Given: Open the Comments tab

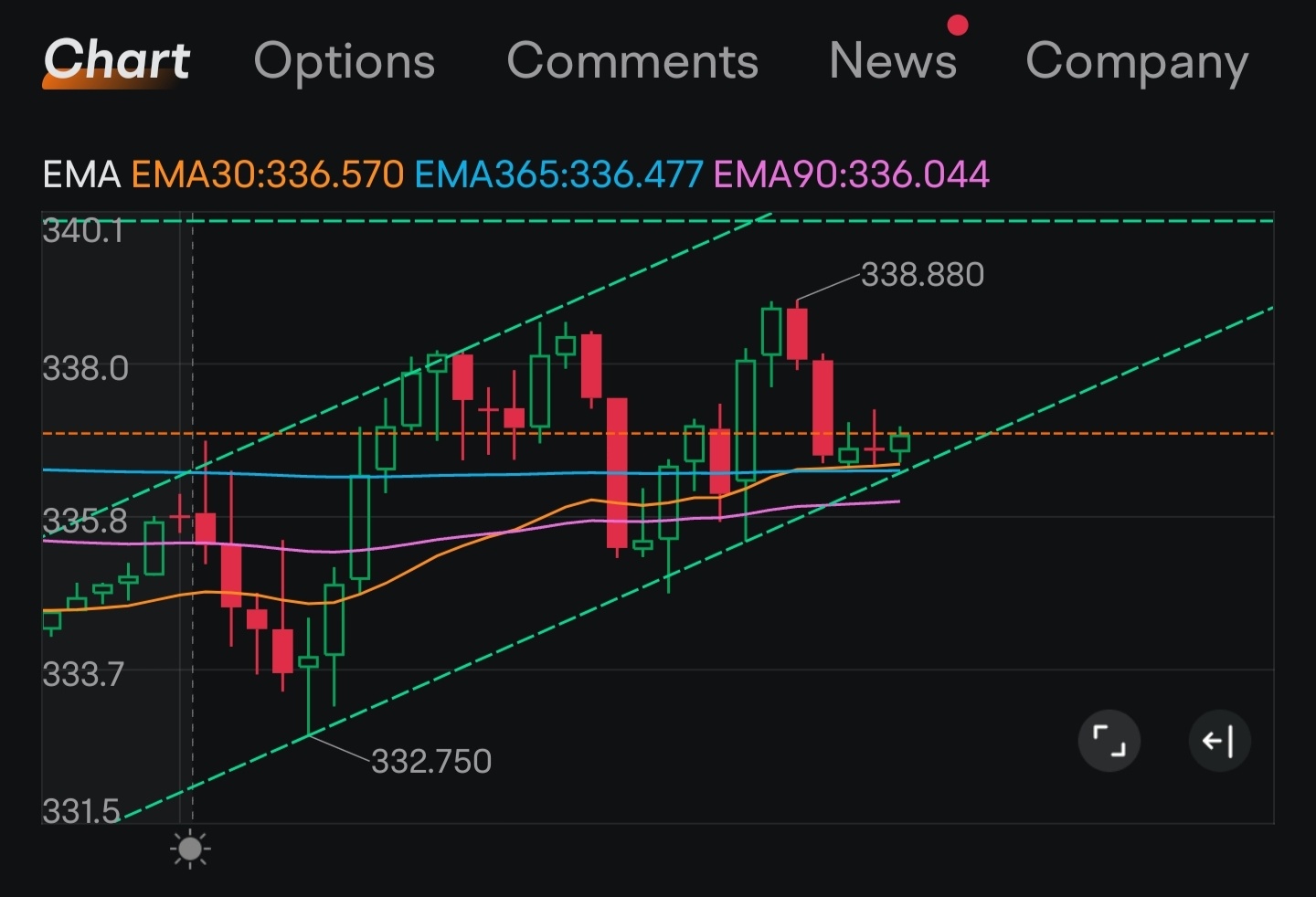Looking at the screenshot, I should click(632, 61).
